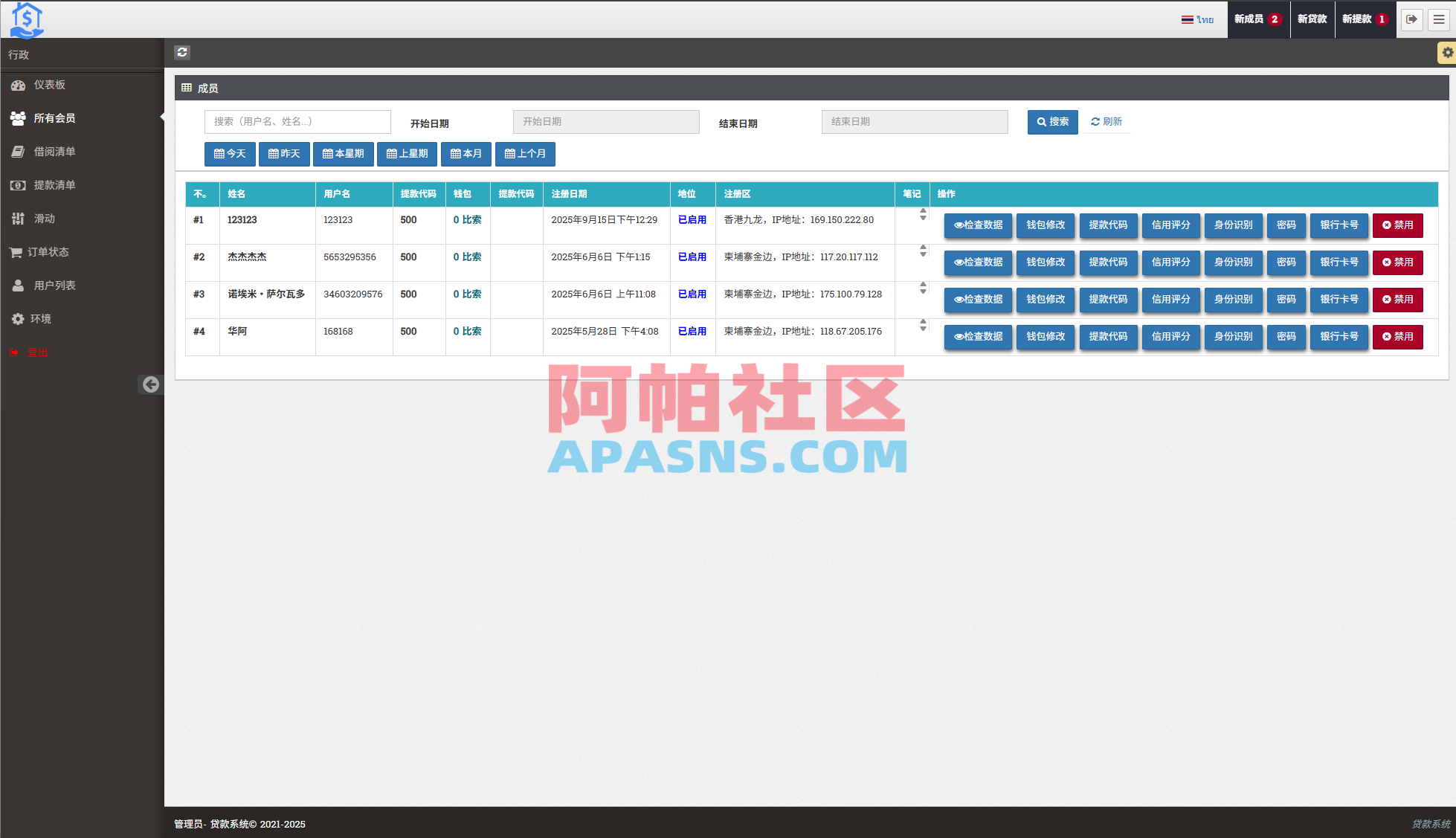Select the 提款清单 sidebar icon
The width and height of the screenshot is (1456, 838).
(x=19, y=185)
